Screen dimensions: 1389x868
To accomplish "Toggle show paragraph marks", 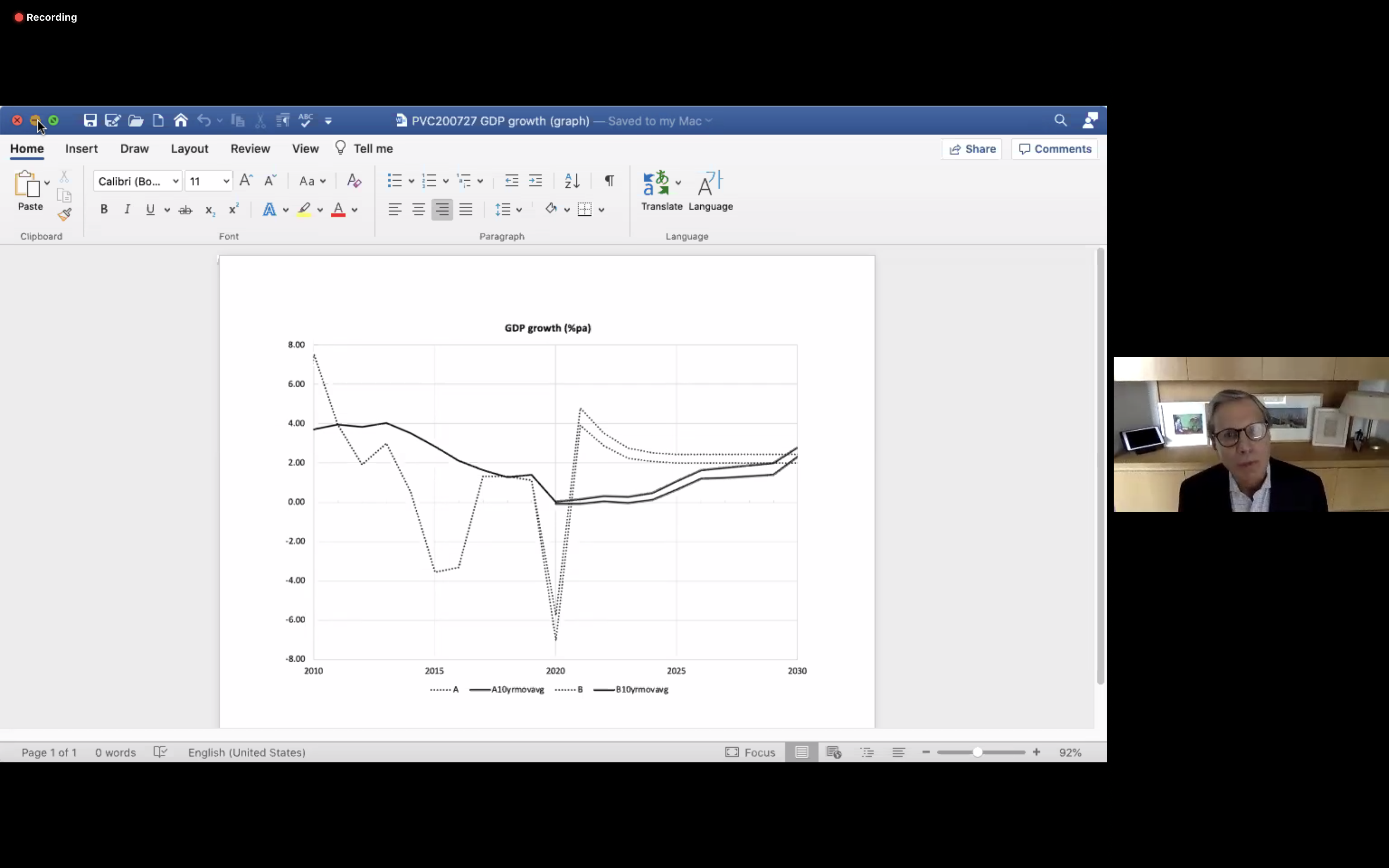I will [x=610, y=181].
